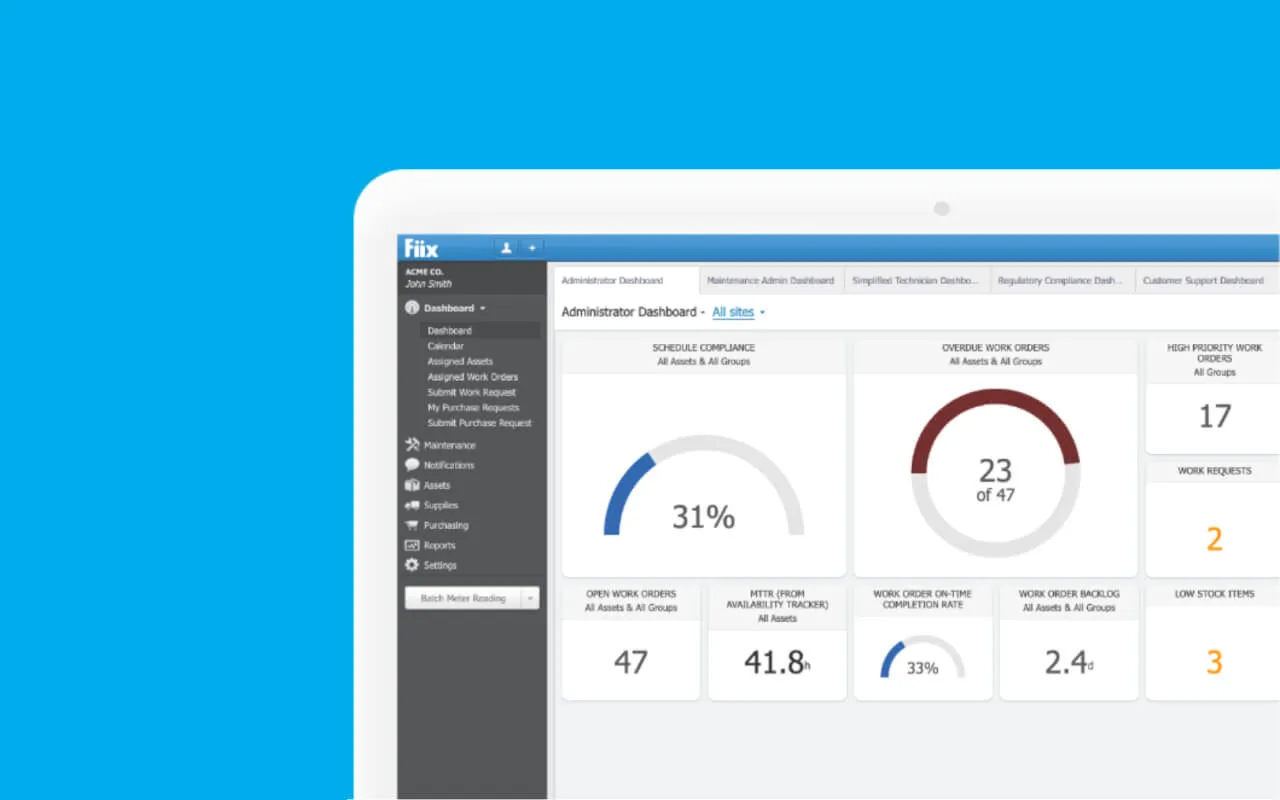
Task: Open Notifications via the speech bubble icon
Action: pos(412,465)
